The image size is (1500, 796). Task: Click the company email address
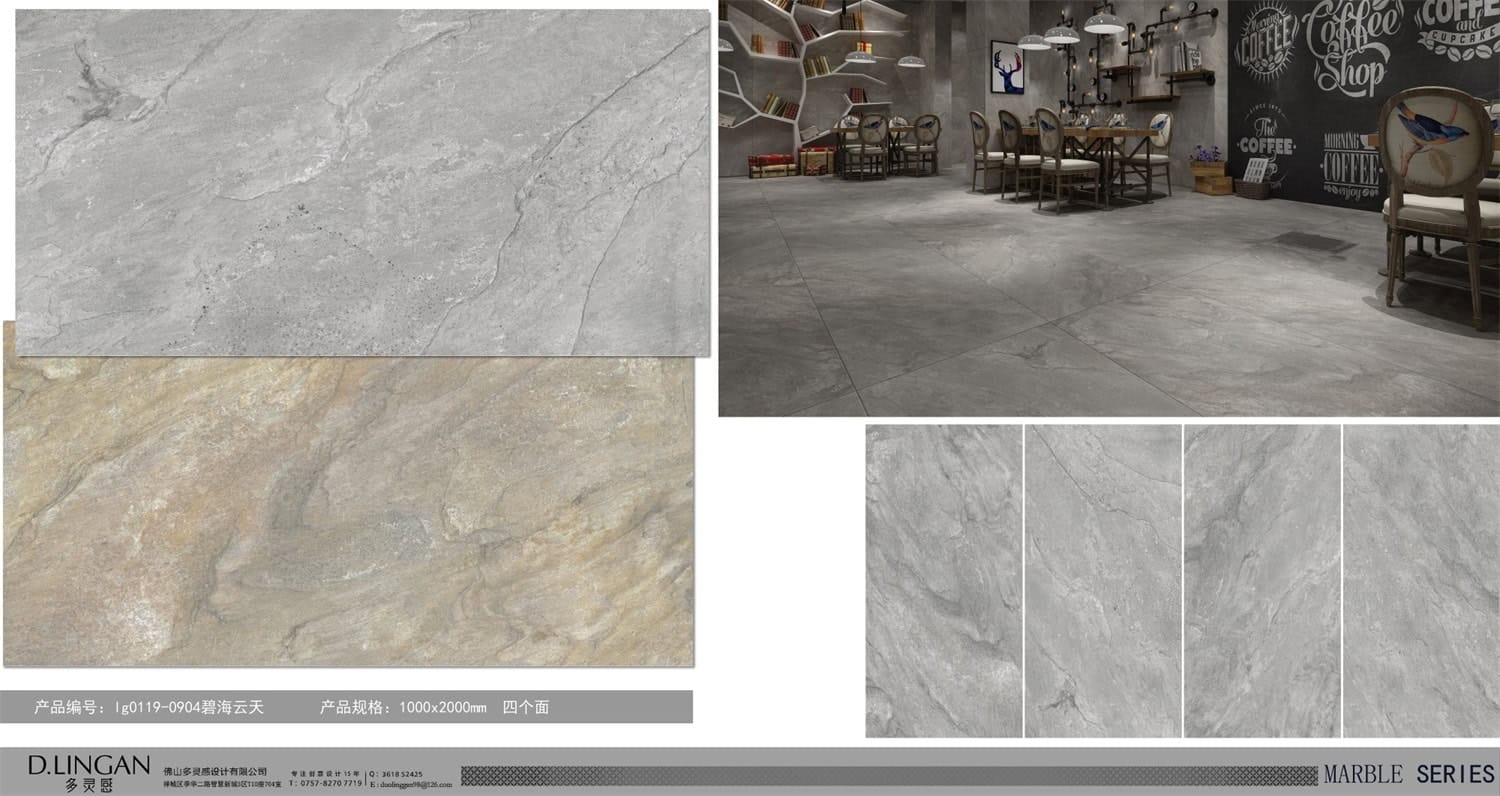[x=416, y=785]
